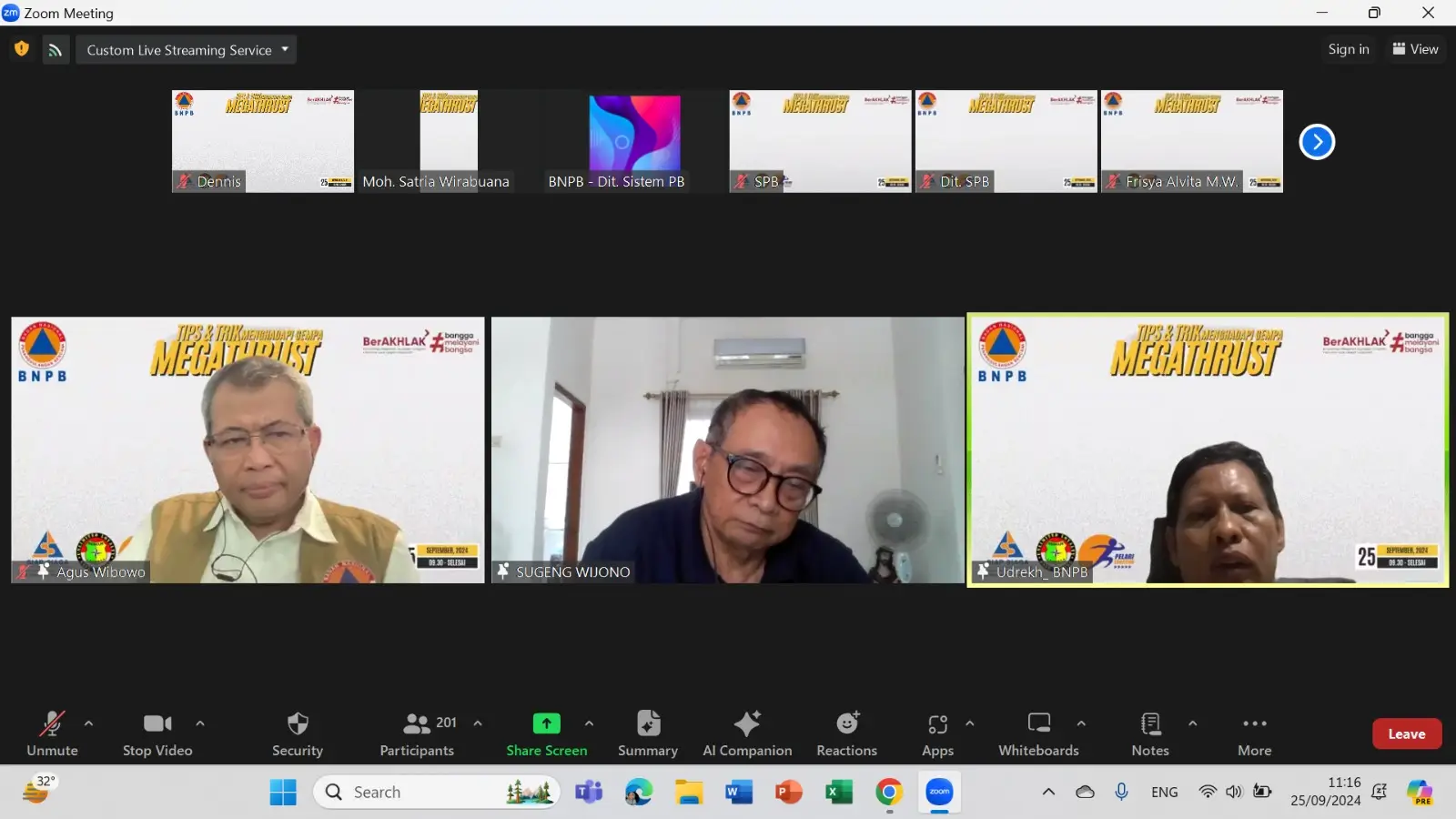This screenshot has width=1456, height=819.
Task: Open Excel from taskbar
Action: tap(839, 792)
